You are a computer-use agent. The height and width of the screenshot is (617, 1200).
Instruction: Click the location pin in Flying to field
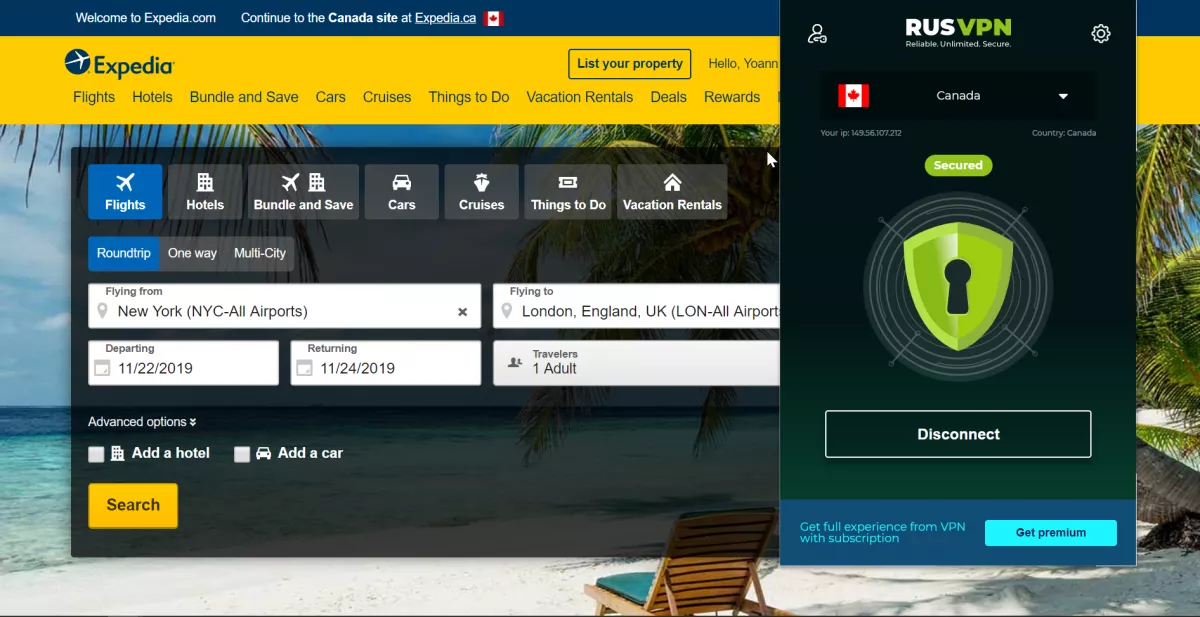506,312
